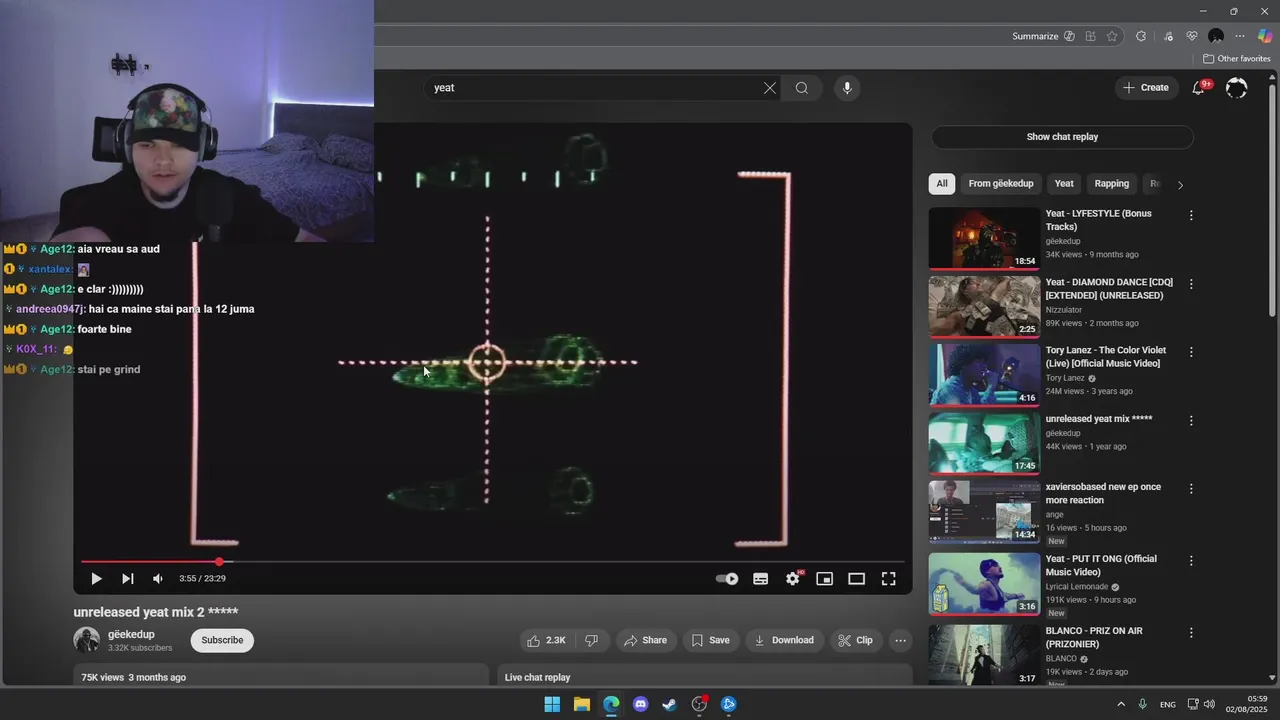Select the All filter chip
The width and height of the screenshot is (1280, 720).
pos(942,184)
